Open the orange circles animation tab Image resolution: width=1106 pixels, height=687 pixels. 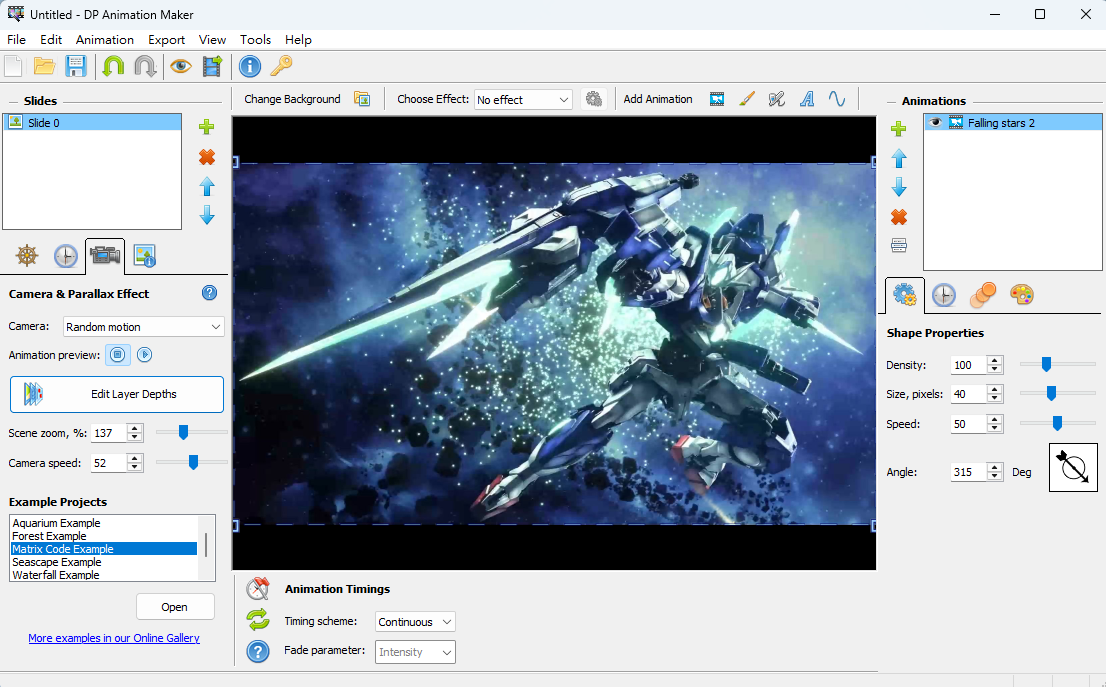tap(983, 294)
